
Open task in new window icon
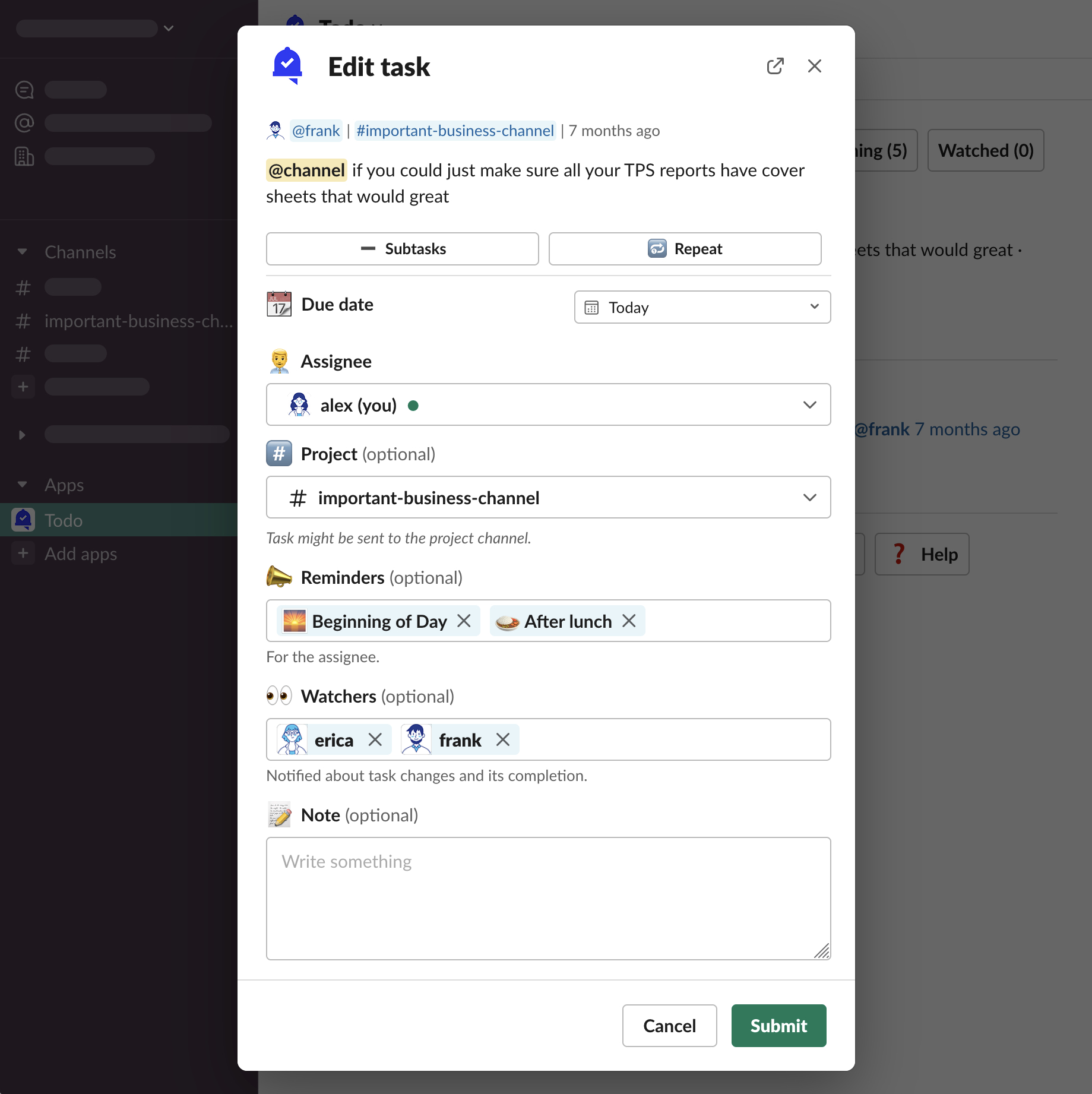[775, 66]
